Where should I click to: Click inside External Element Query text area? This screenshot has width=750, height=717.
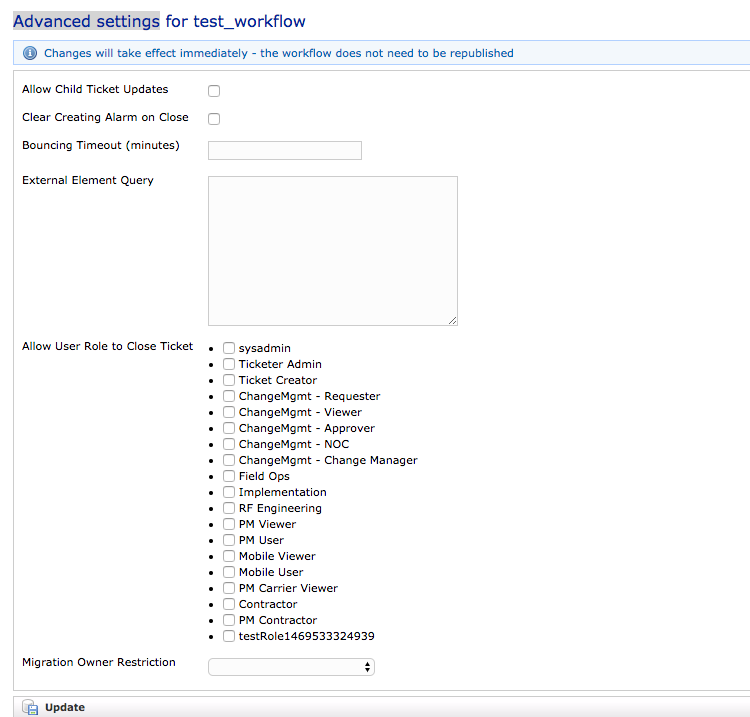pyautogui.click(x=332, y=250)
